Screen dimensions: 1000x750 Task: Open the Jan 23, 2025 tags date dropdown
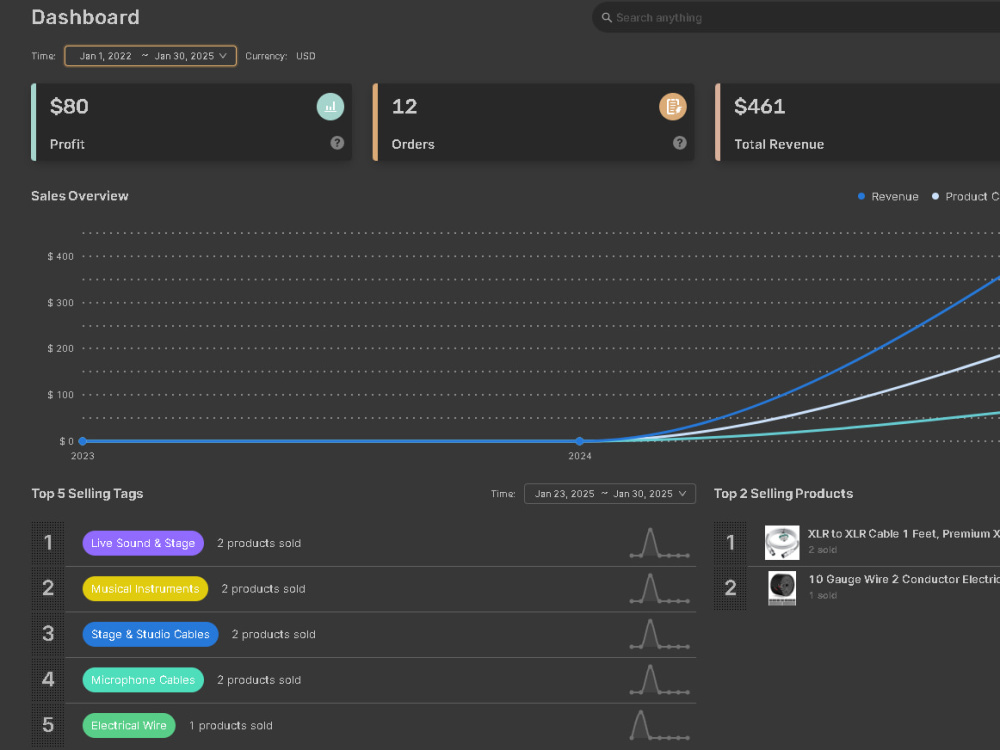(x=610, y=494)
